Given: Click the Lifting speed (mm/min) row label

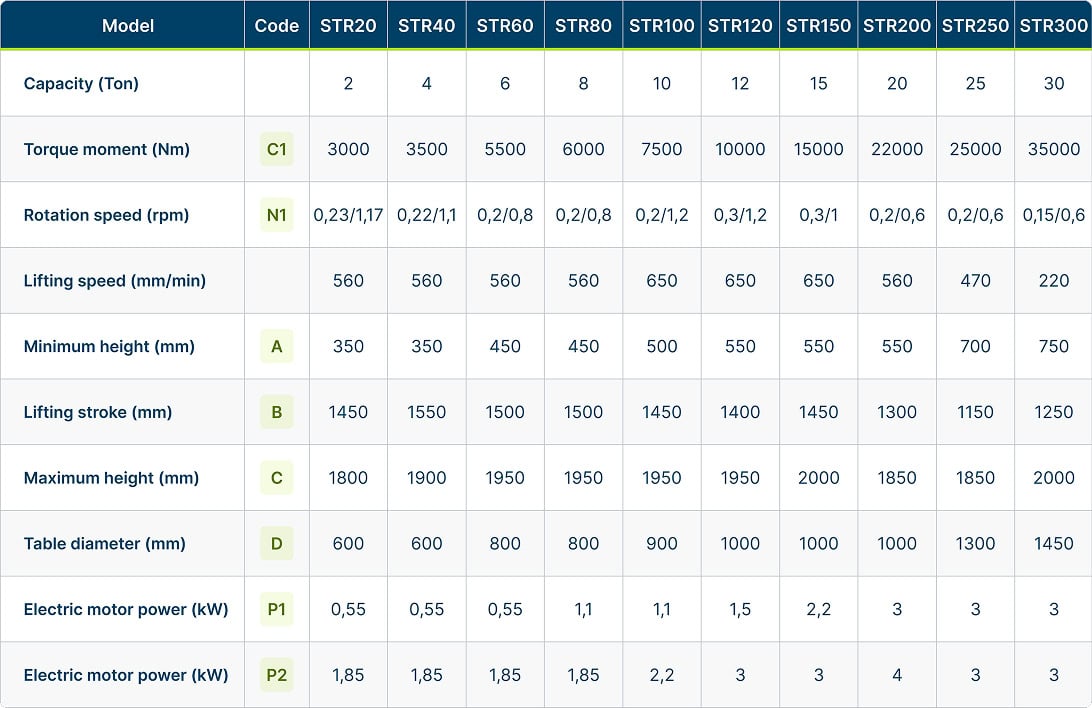Looking at the screenshot, I should click(x=115, y=281).
